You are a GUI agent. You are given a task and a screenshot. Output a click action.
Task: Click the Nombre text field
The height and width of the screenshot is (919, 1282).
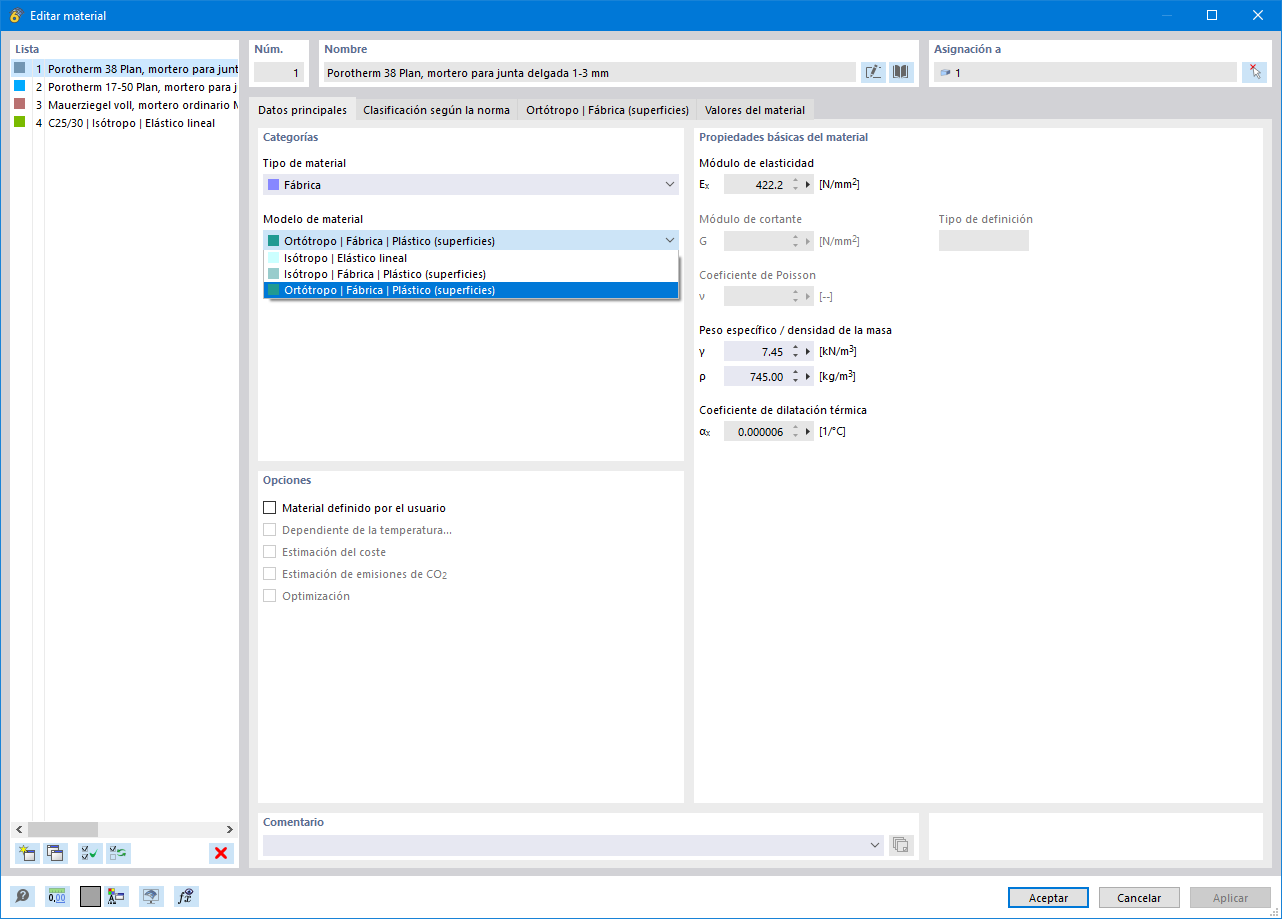[590, 72]
